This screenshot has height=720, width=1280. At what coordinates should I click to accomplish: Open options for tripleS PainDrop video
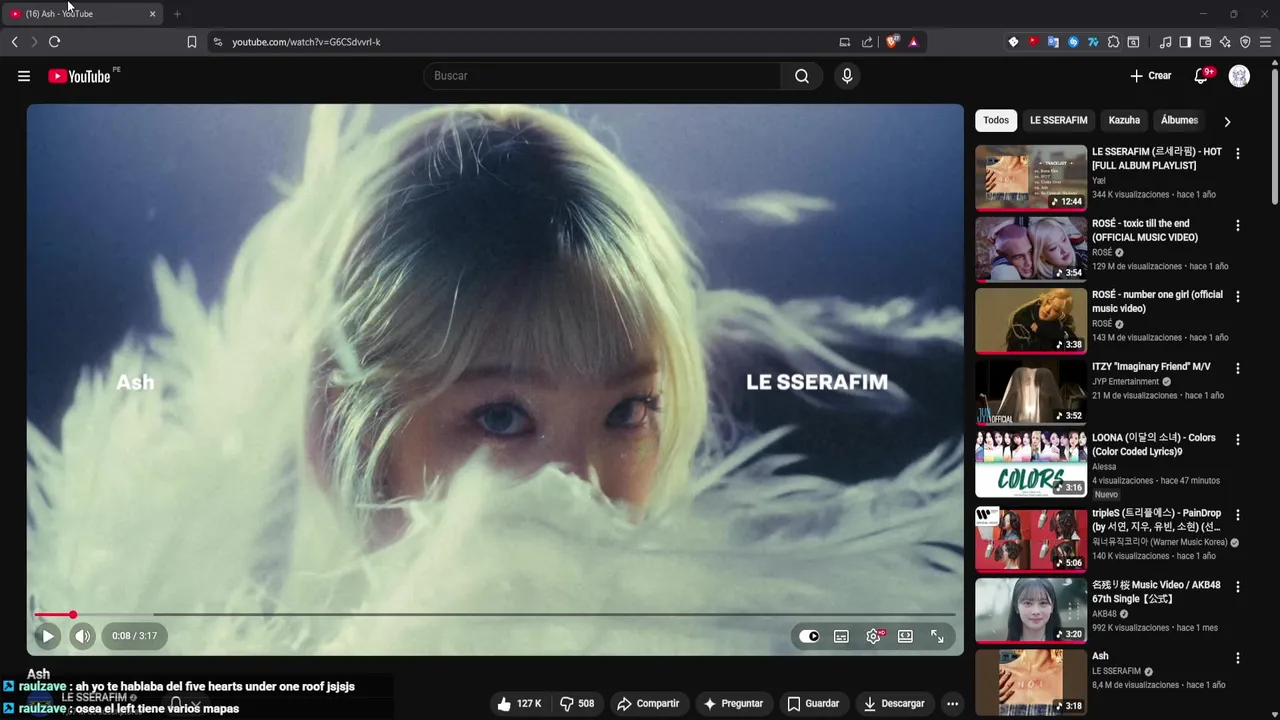pos(1238,515)
